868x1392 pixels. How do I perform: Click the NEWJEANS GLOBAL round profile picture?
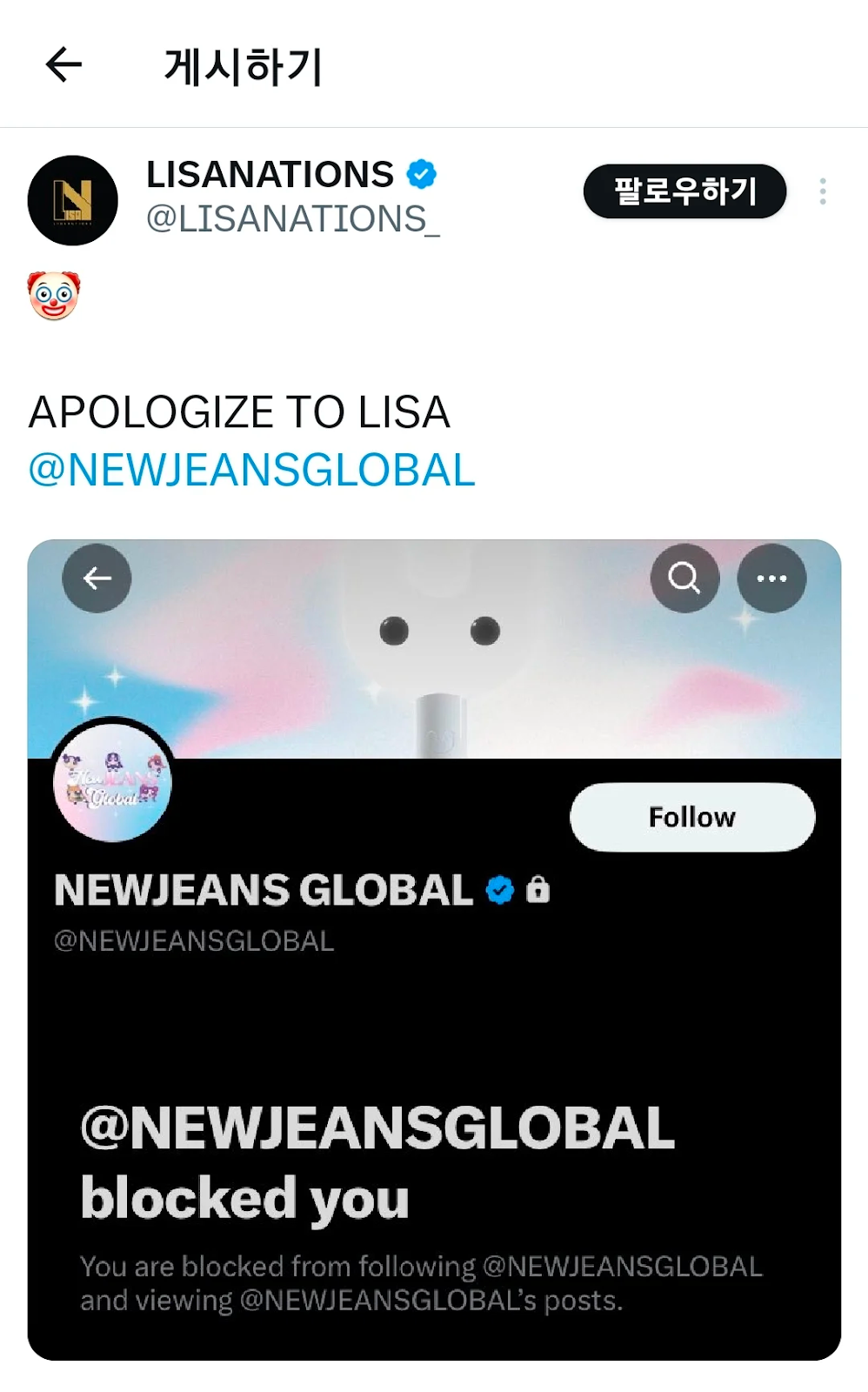113,781
